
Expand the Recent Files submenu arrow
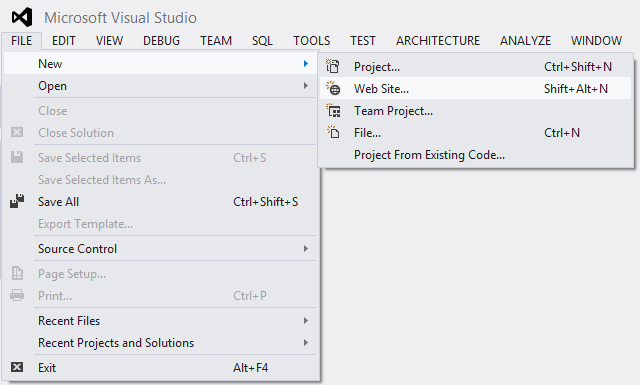click(x=306, y=320)
